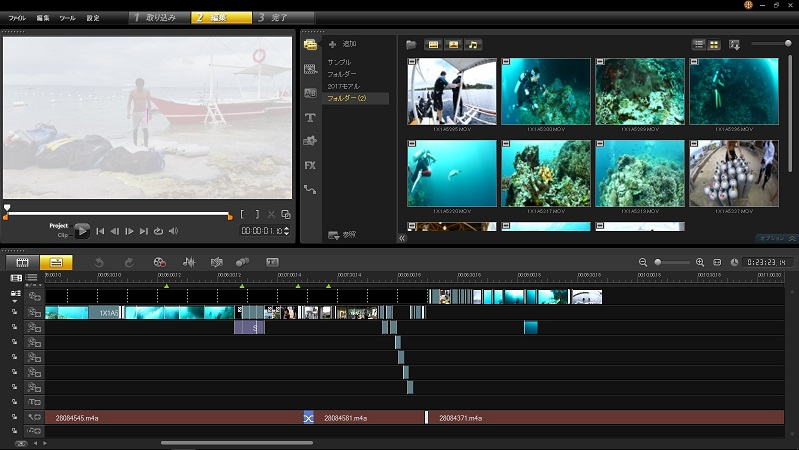799x450 pixels.
Task: Open the Path library category
Action: pyautogui.click(x=310, y=189)
